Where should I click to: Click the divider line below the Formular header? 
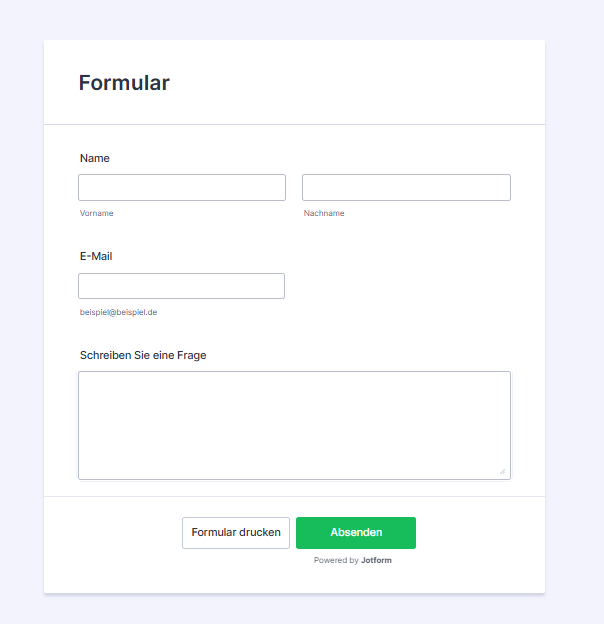coord(294,124)
